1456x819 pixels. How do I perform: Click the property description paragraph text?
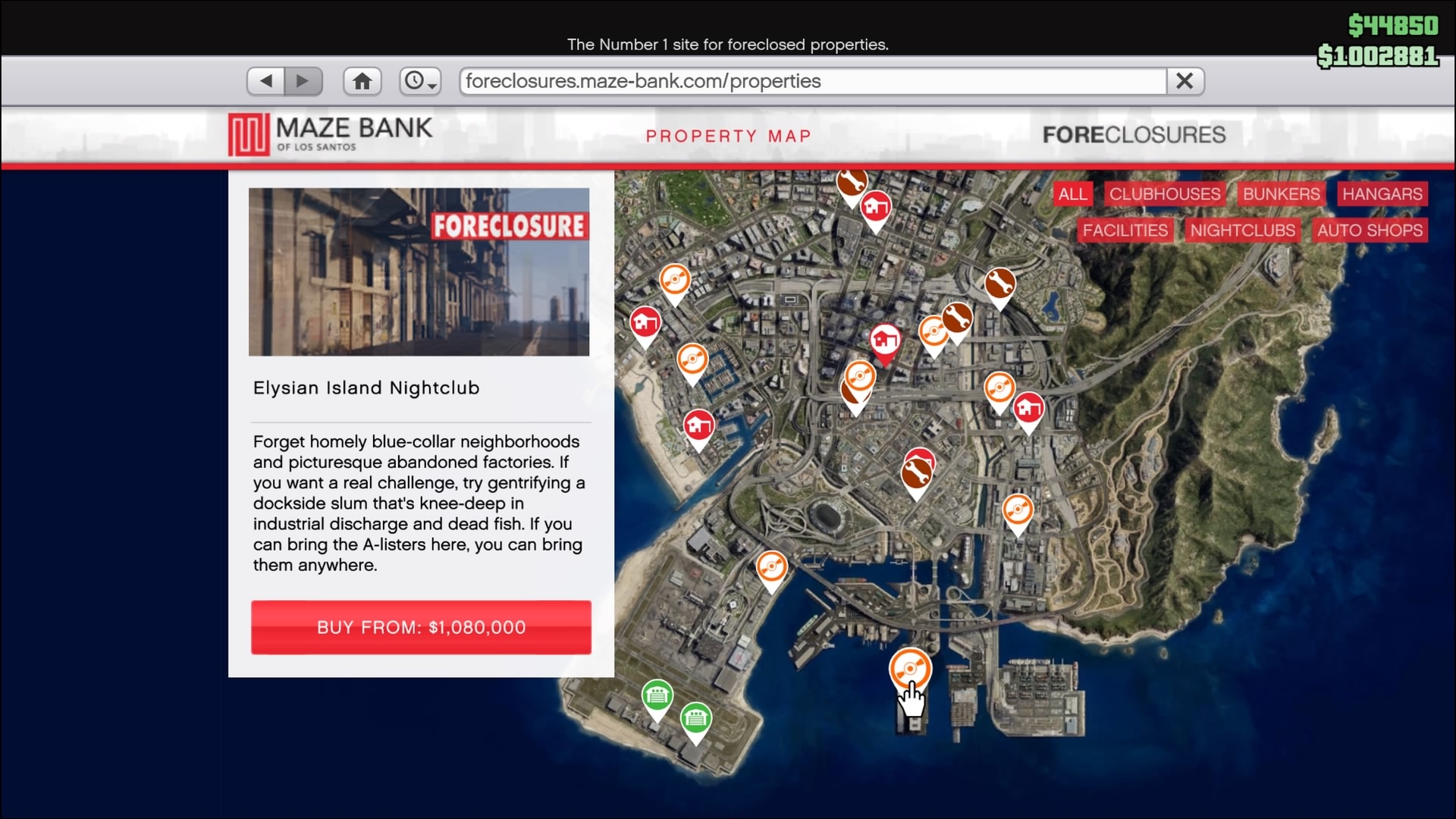coord(419,504)
